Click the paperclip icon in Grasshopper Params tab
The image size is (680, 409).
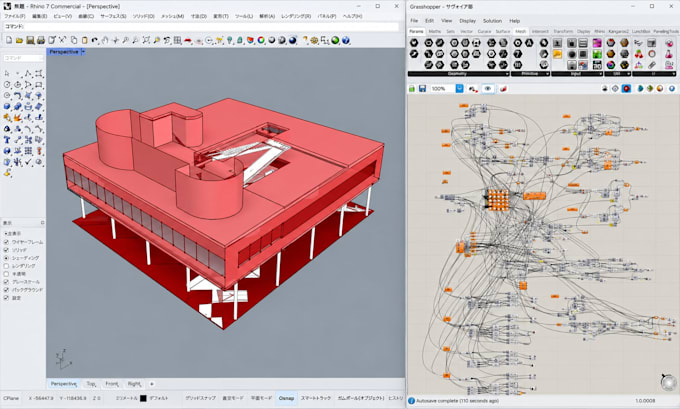(652, 65)
